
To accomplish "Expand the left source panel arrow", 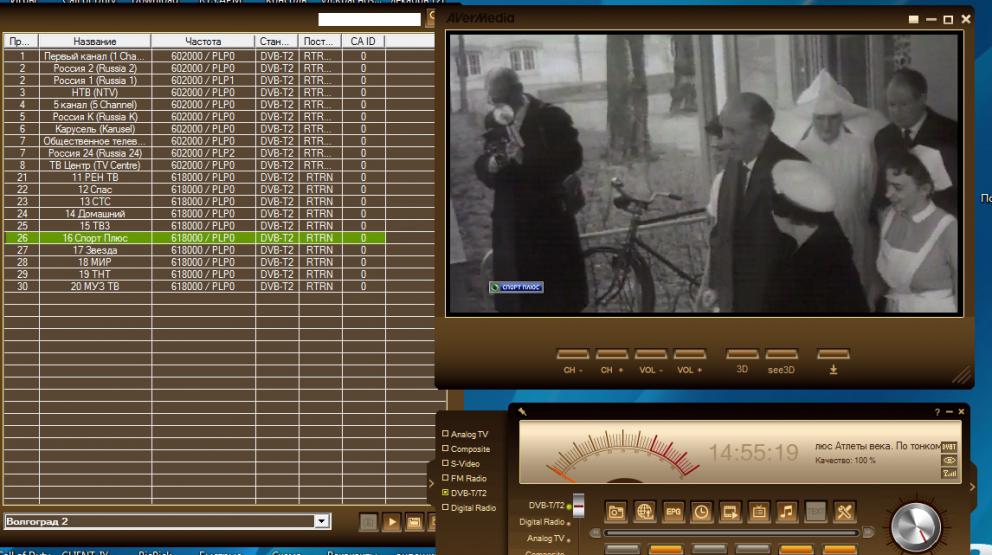I will [432, 483].
